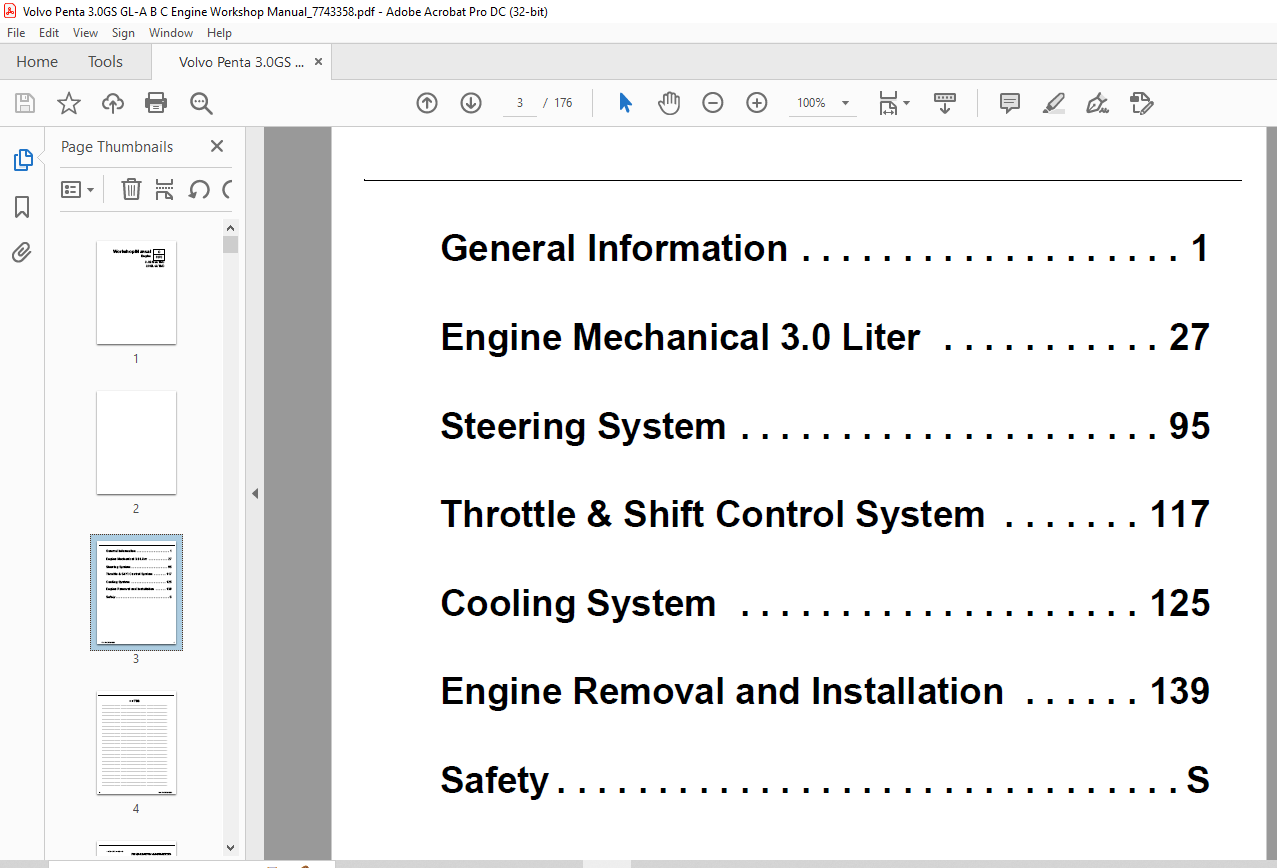The height and width of the screenshot is (868, 1277).
Task: Click the Throttle & Shift Control System entry
Action: pos(825,514)
